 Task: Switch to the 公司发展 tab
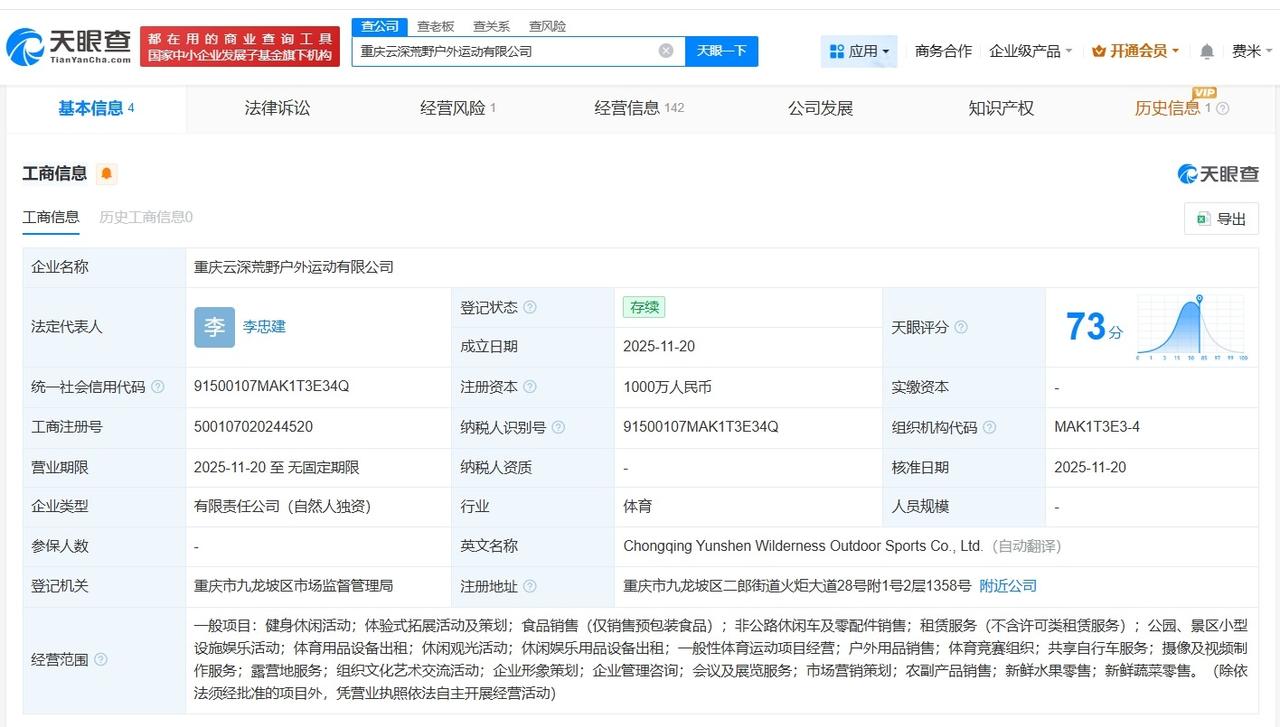click(x=820, y=109)
